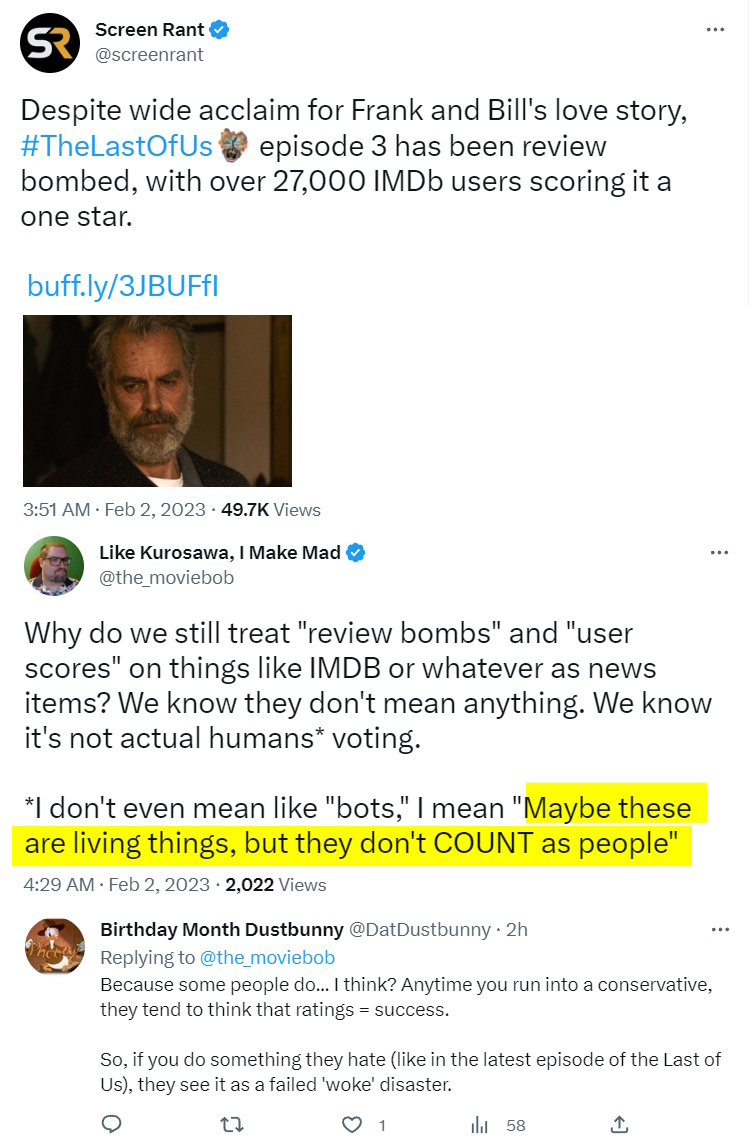Open the 2,022 Views count
The height and width of the screenshot is (1147, 756).
pos(276,885)
